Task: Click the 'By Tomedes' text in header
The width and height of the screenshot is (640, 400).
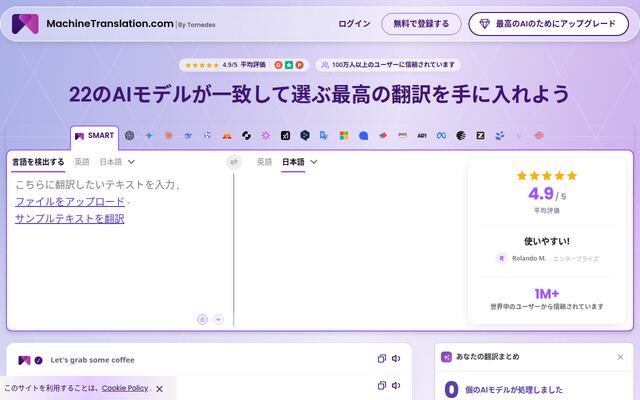Action: pos(197,25)
